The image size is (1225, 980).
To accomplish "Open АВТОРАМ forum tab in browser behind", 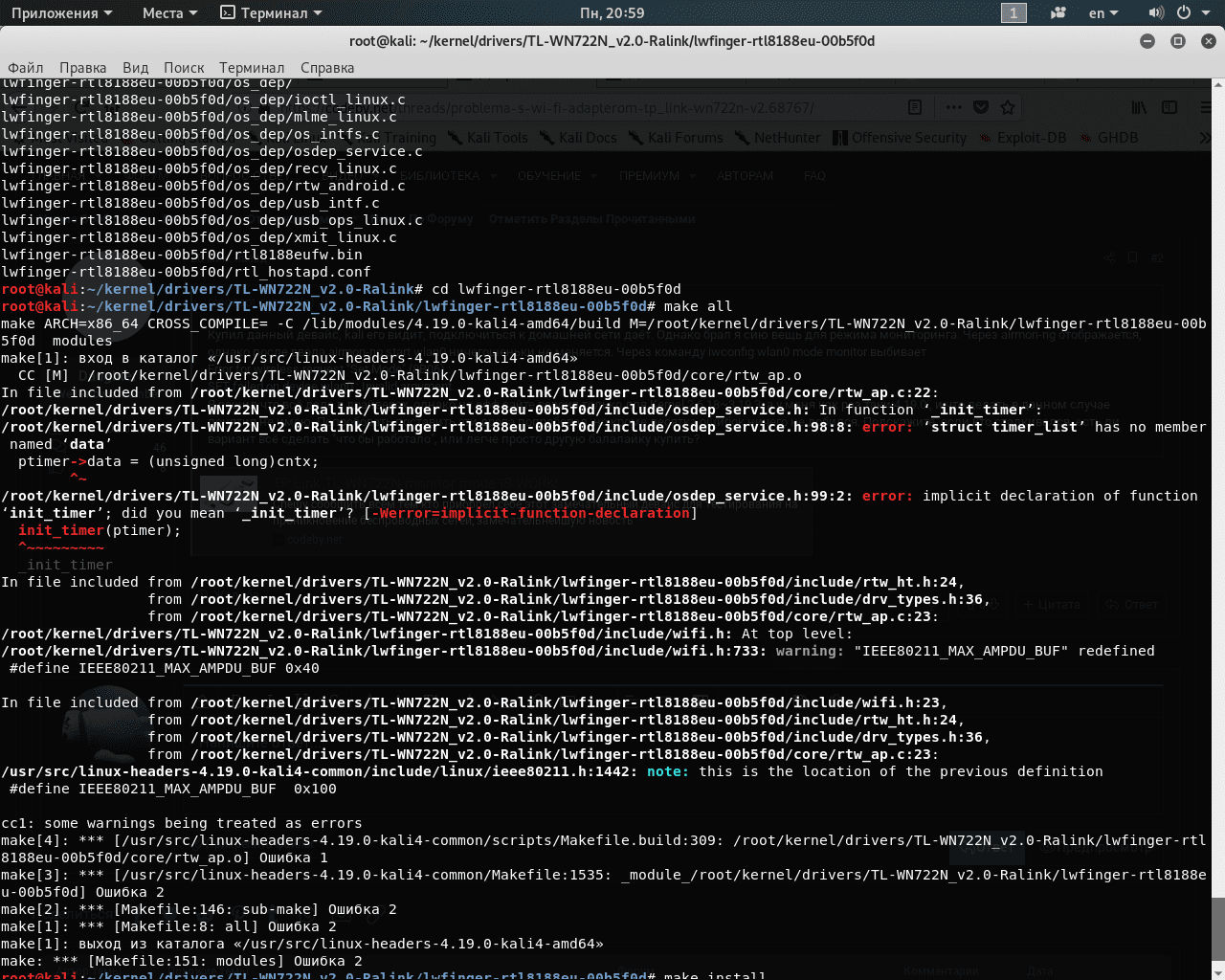I will pos(745,176).
